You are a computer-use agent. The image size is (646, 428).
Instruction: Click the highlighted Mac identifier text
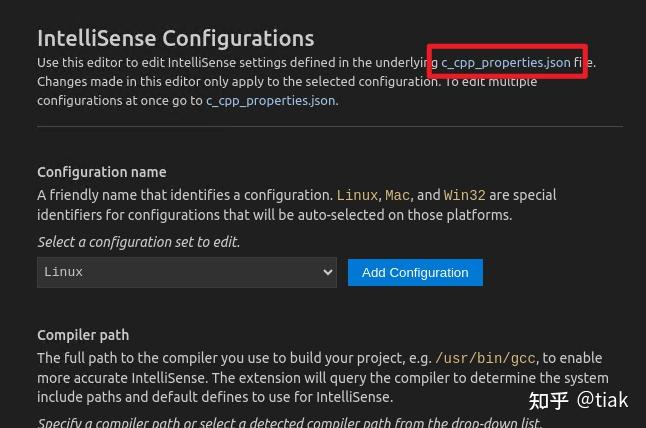(397, 195)
